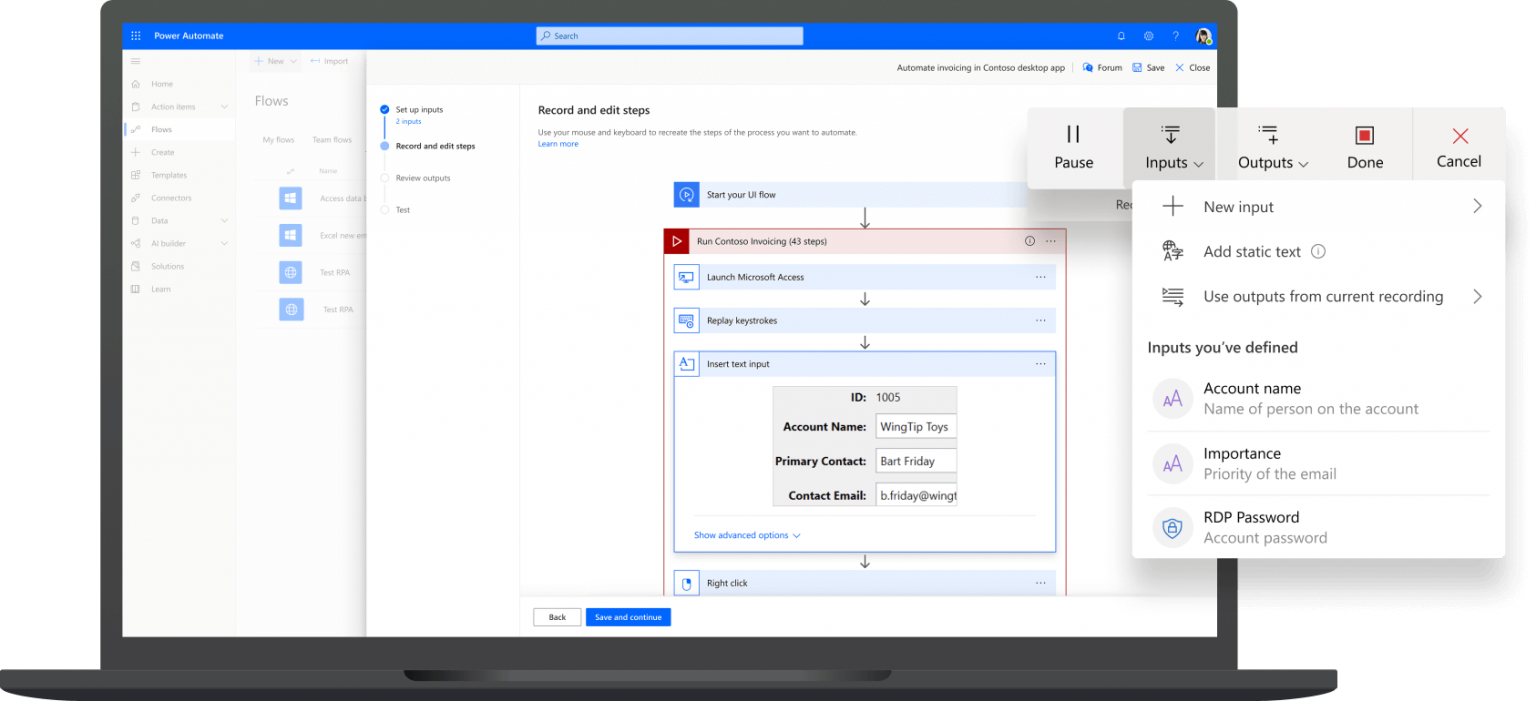This screenshot has width=1536, height=701.
Task: Select the Templates icon in the sidebar
Action: [x=136, y=174]
